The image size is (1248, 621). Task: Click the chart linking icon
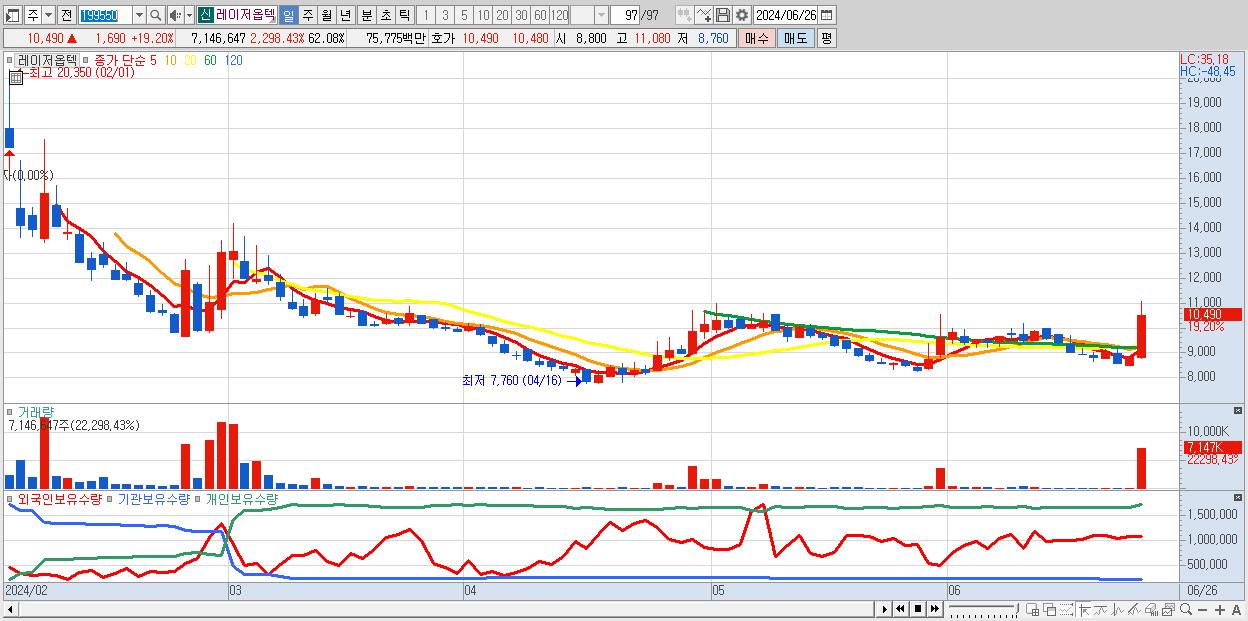(684, 15)
